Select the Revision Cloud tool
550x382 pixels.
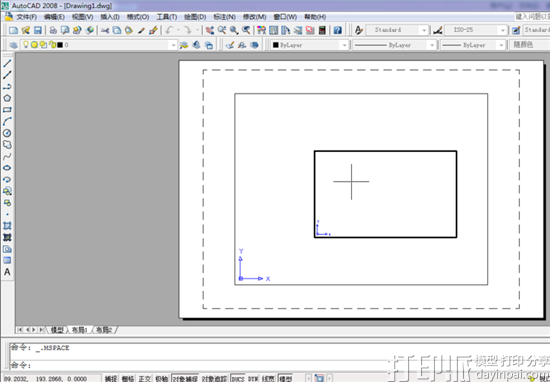(x=7, y=145)
